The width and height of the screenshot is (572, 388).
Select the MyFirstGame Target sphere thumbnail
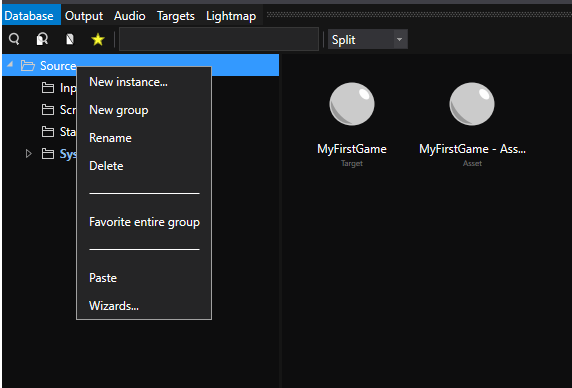352,104
